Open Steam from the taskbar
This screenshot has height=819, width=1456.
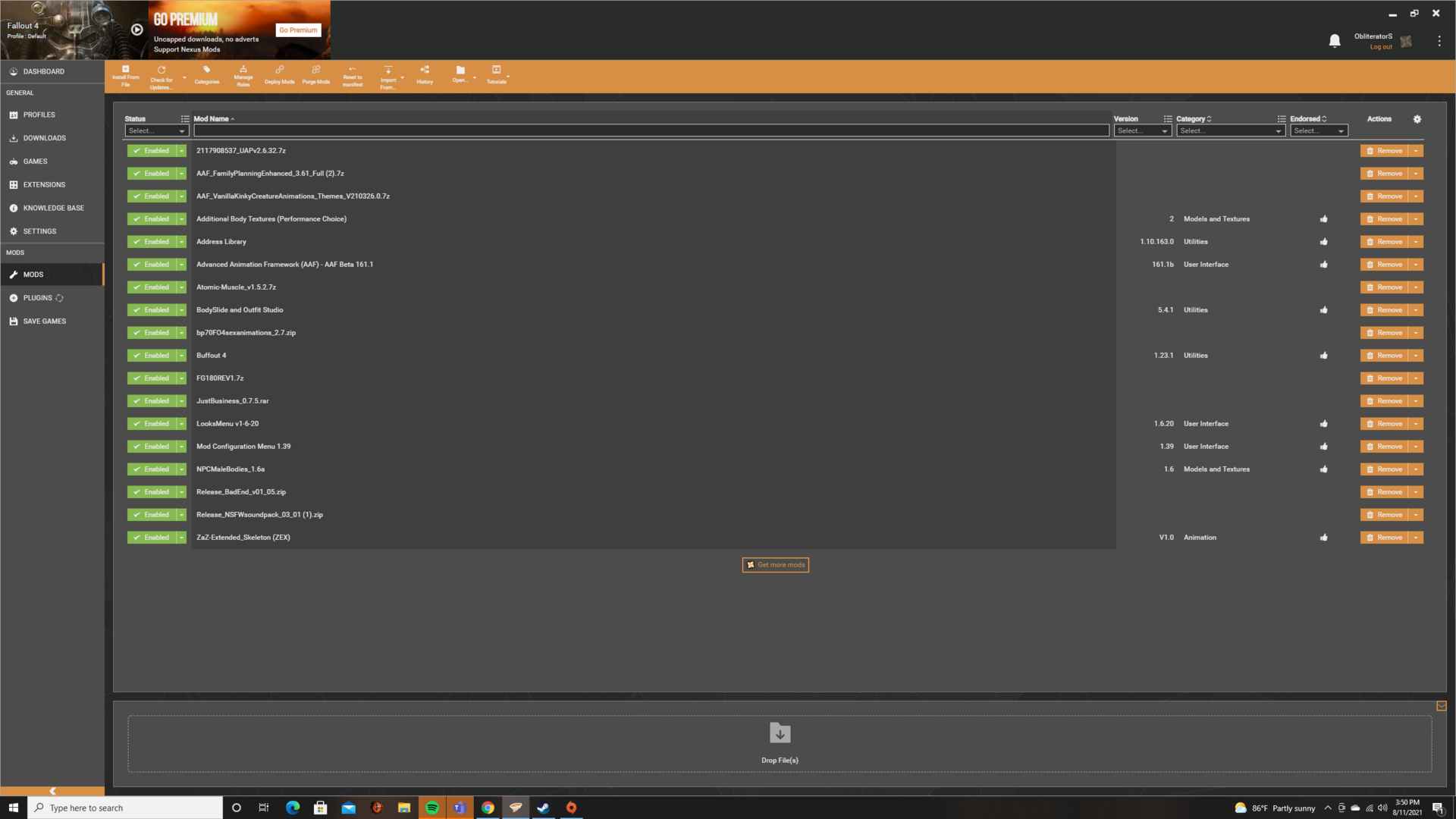[x=544, y=808]
